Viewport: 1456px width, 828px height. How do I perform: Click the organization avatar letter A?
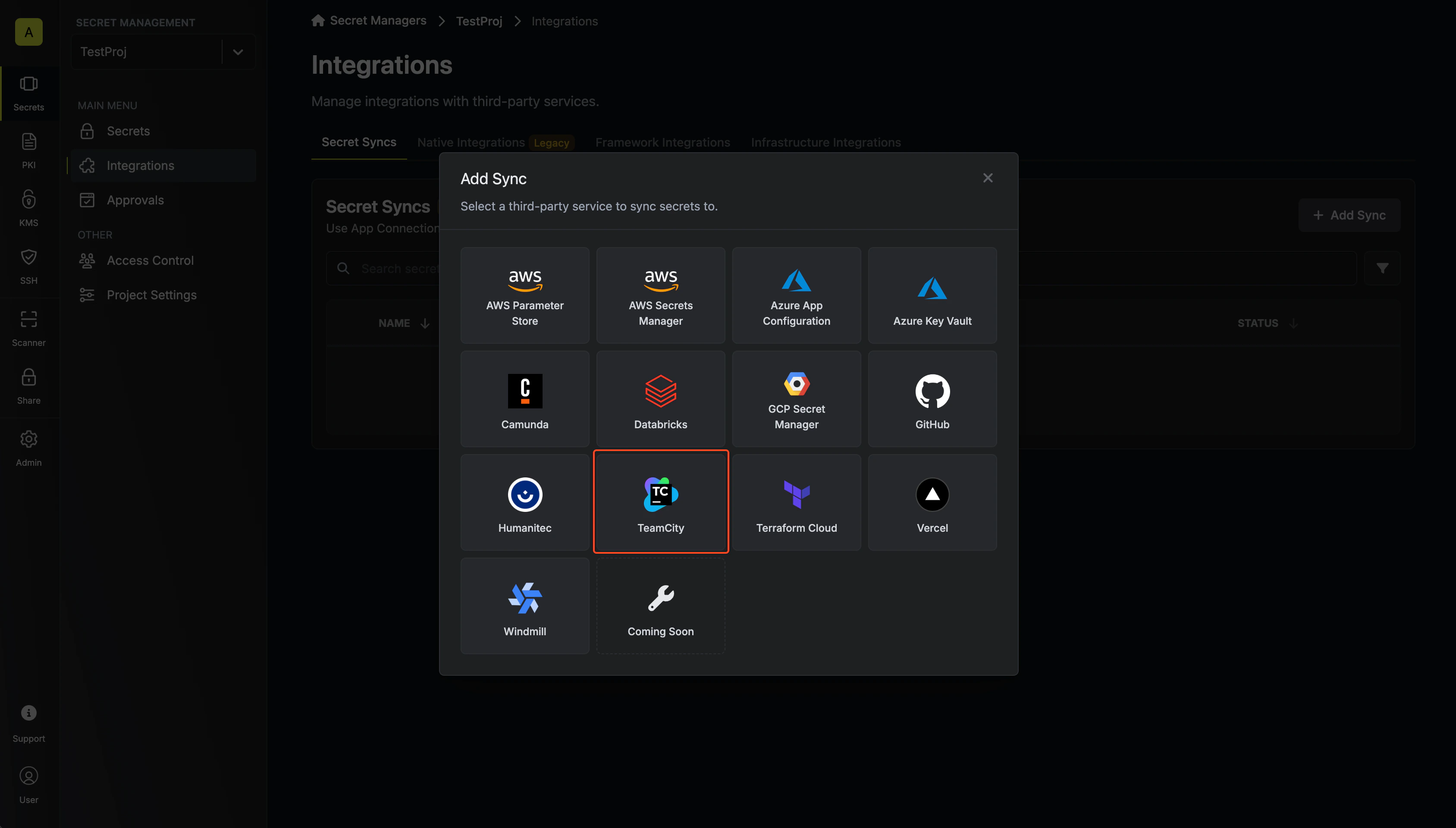(x=29, y=32)
